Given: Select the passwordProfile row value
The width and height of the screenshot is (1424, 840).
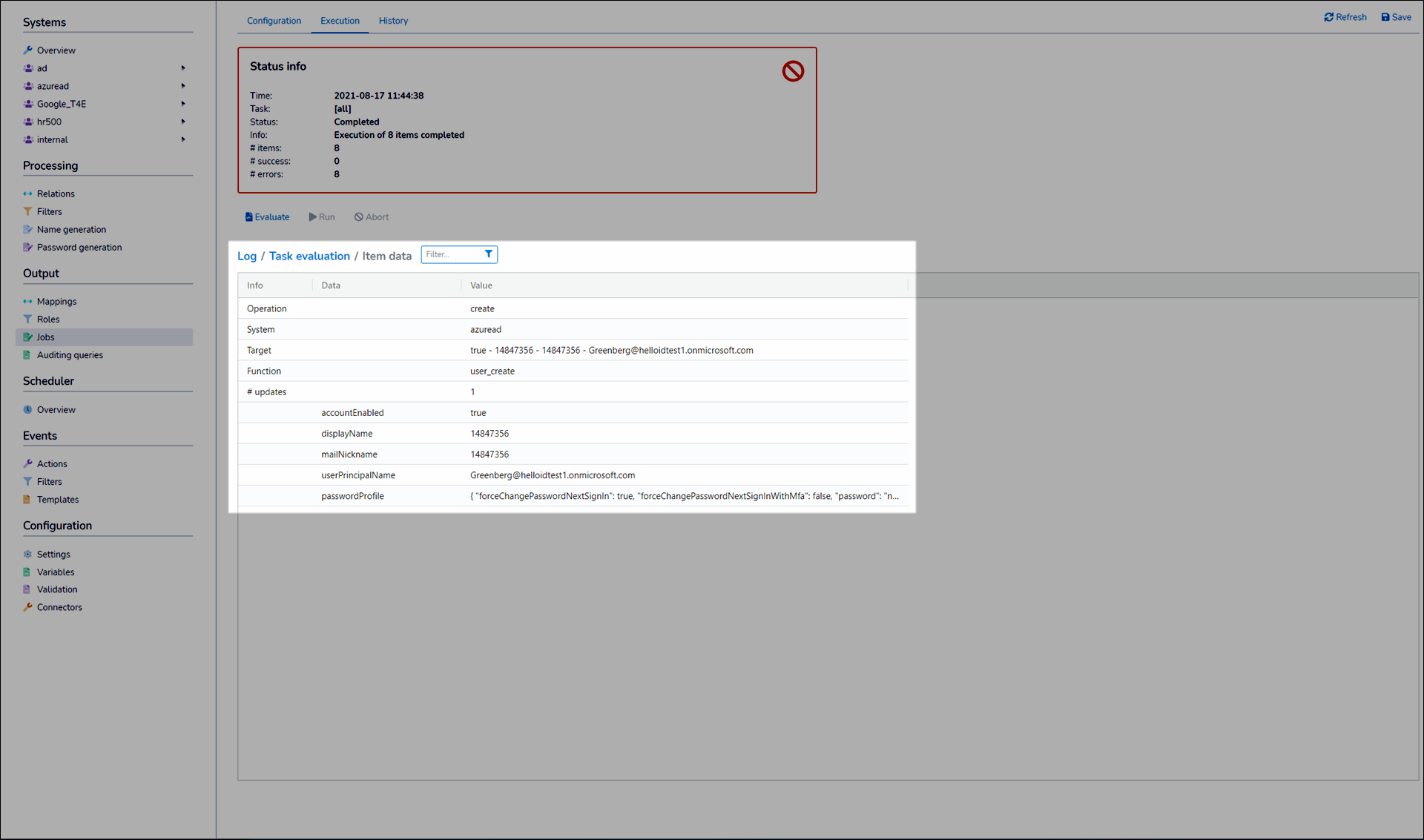Looking at the screenshot, I should click(683, 496).
